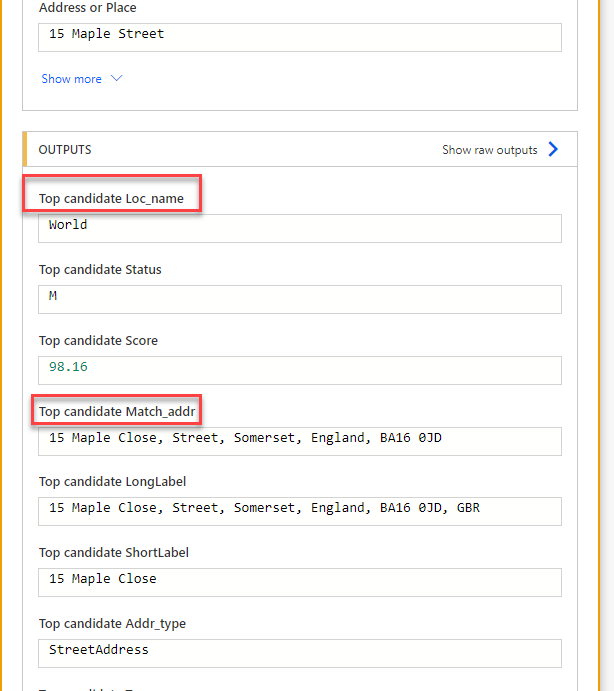614x691 pixels.
Task: Click the OUTPUTS section header
Action: coord(65,150)
